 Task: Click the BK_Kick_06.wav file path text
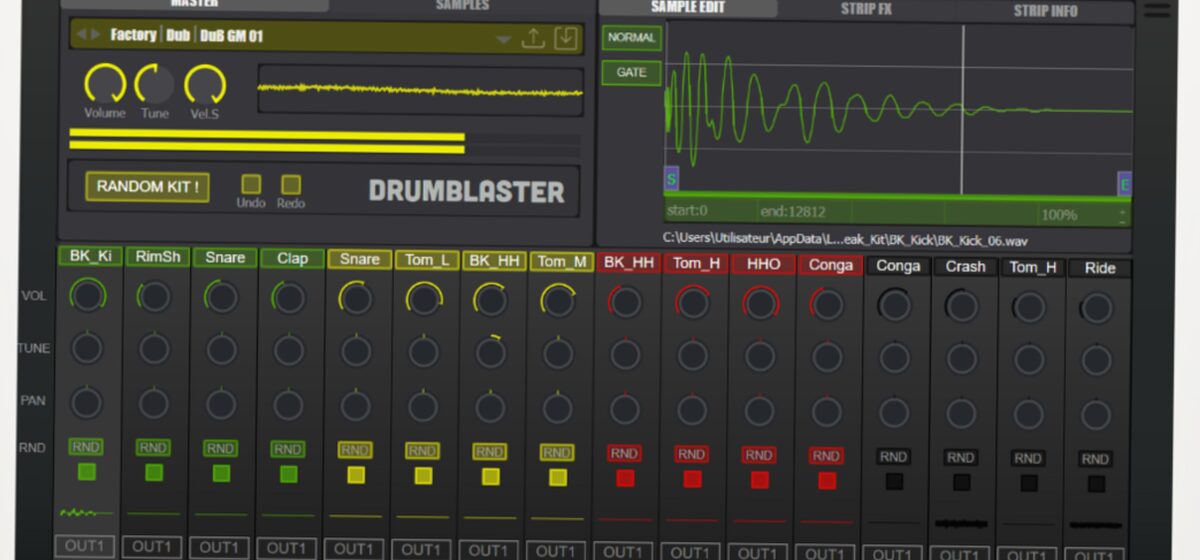tap(845, 240)
